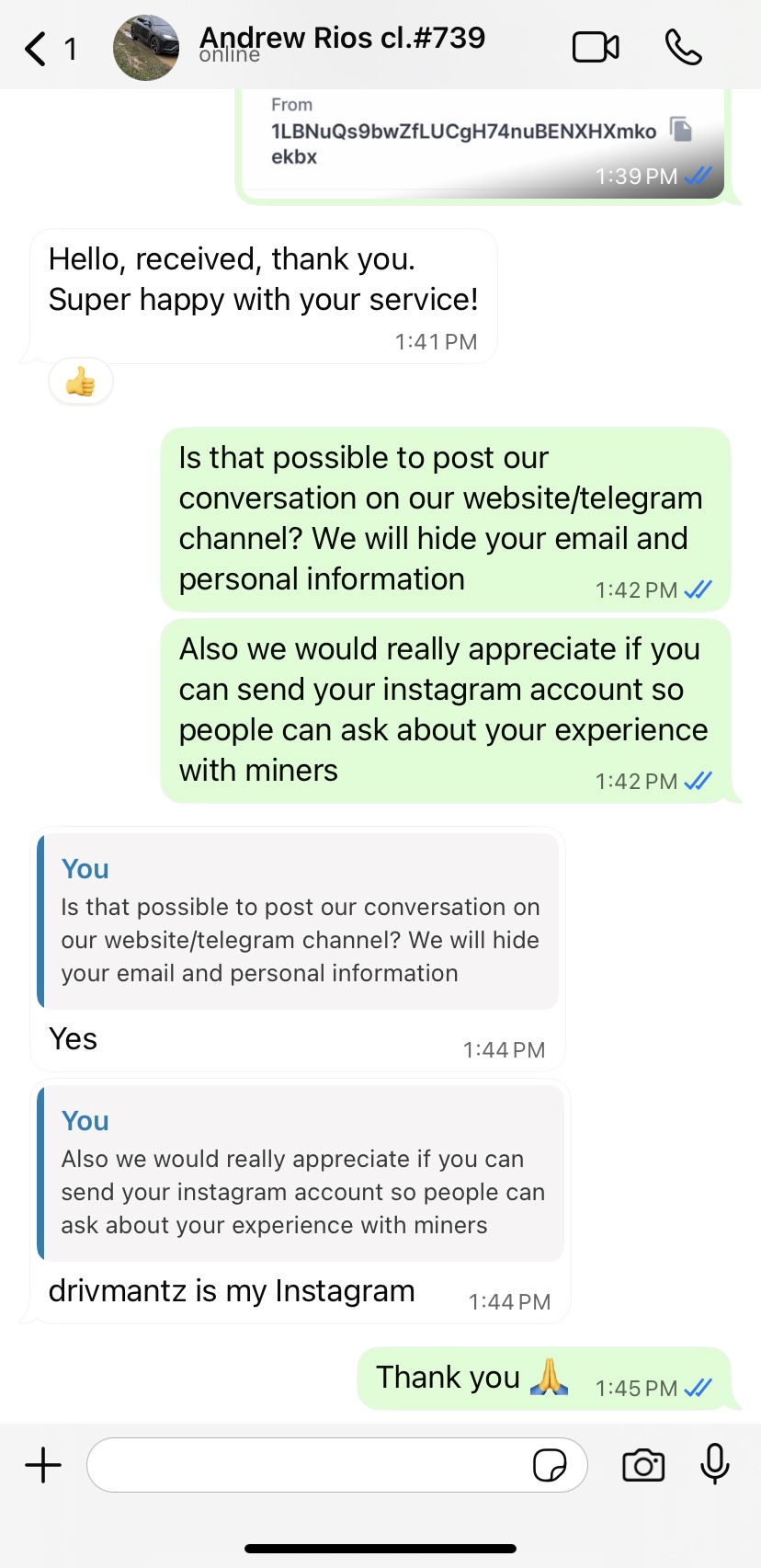
Task: Tap the sent message about website/telegram channel
Action: tap(439, 518)
